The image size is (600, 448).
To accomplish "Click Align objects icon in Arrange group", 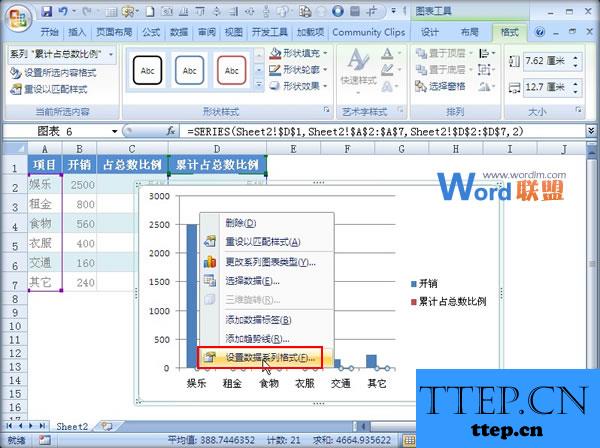I will pyautogui.click(x=484, y=53).
